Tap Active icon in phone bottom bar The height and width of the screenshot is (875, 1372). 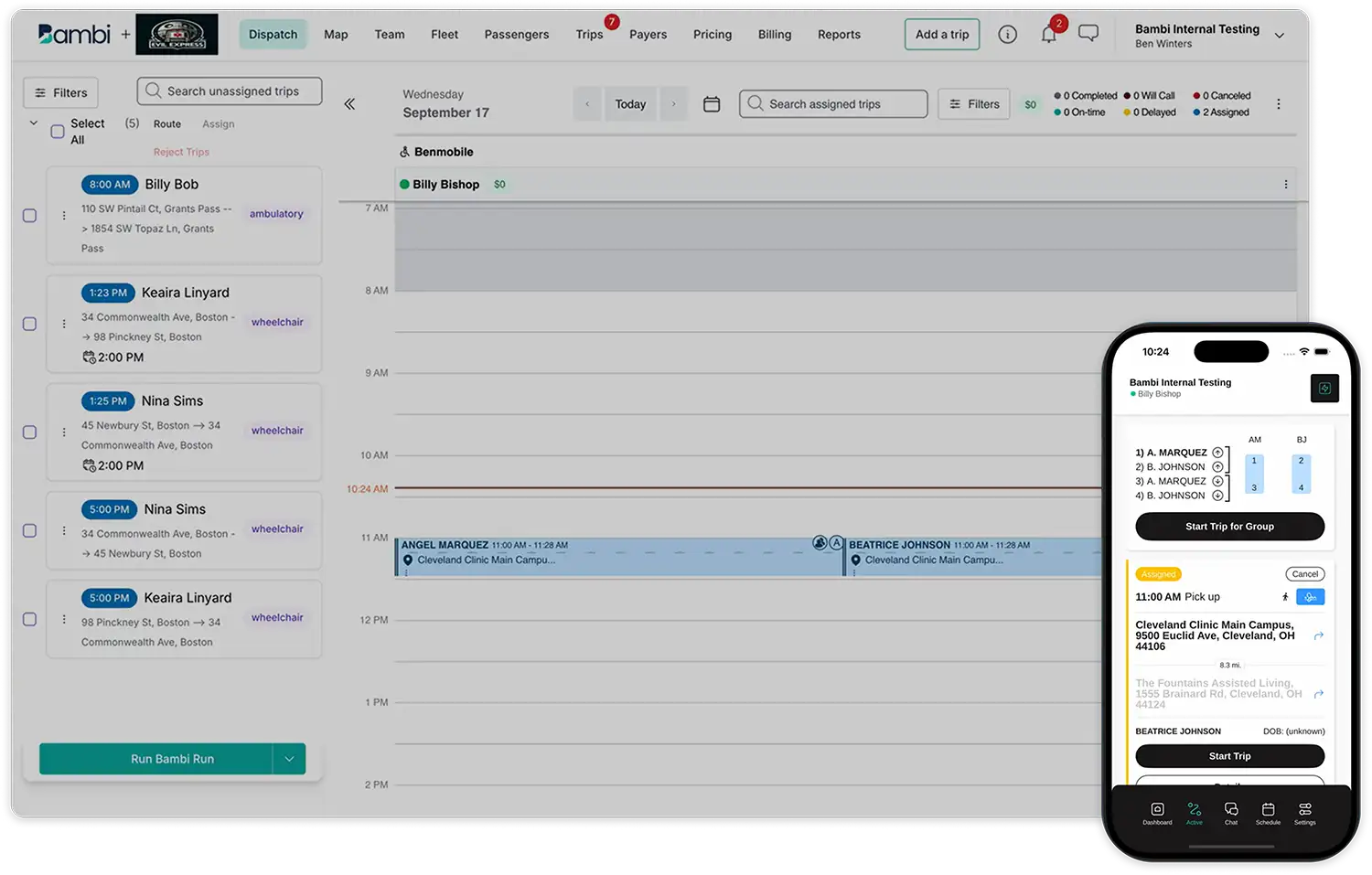tap(1195, 813)
